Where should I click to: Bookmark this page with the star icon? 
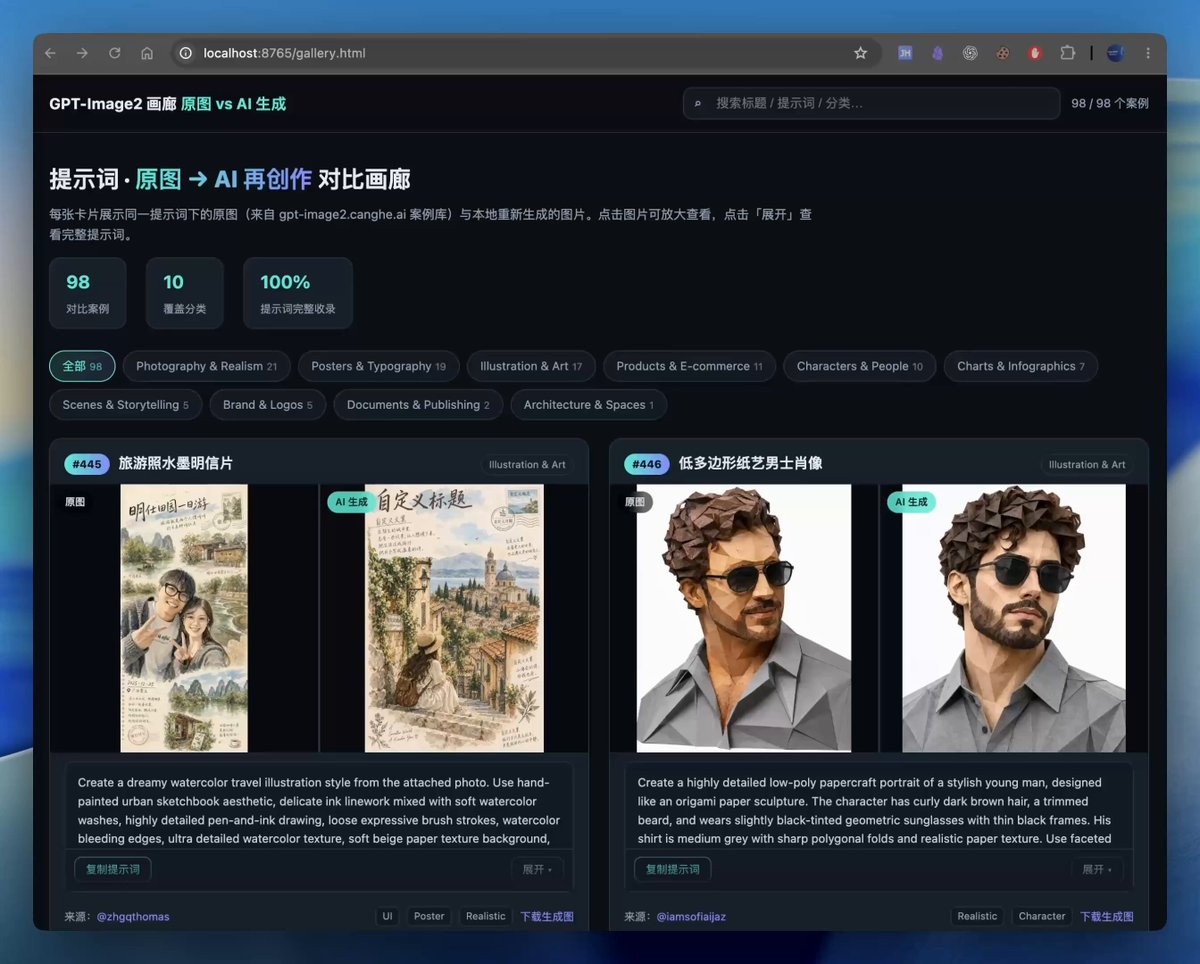click(x=860, y=53)
